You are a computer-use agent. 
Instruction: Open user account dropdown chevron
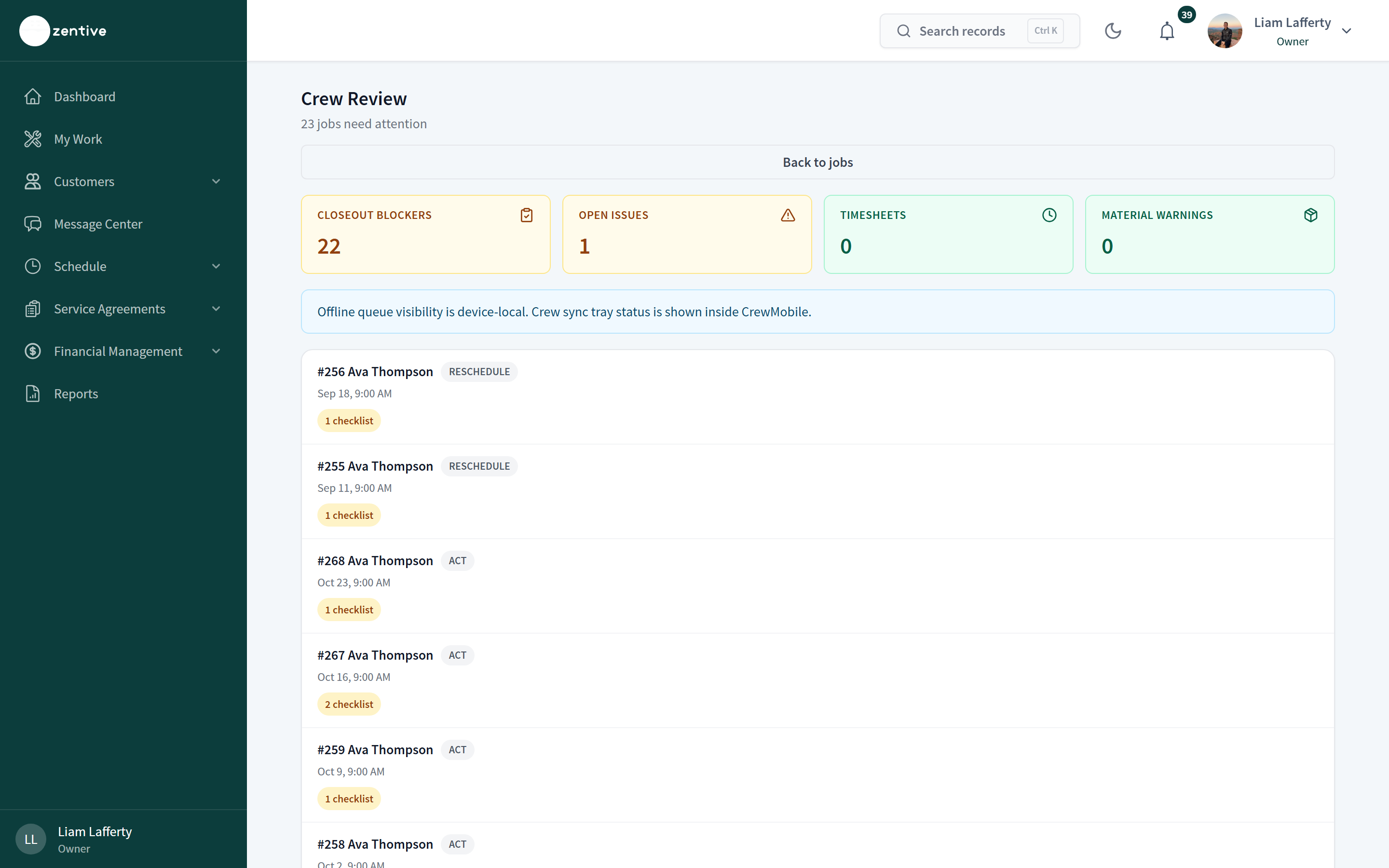(1347, 31)
